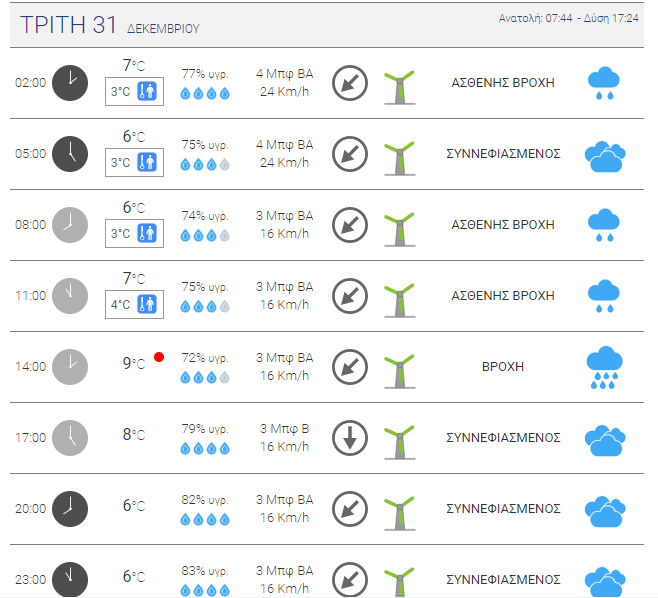Click the clock icon for 02:00

[x=70, y=83]
